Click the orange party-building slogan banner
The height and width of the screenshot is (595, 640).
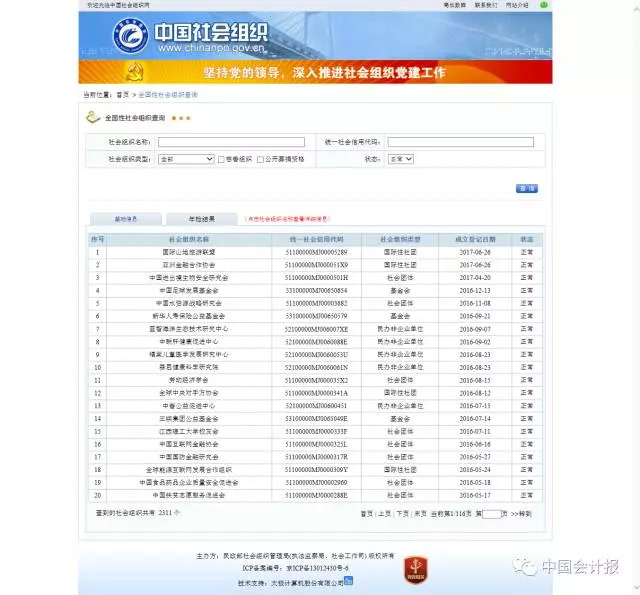coord(315,72)
